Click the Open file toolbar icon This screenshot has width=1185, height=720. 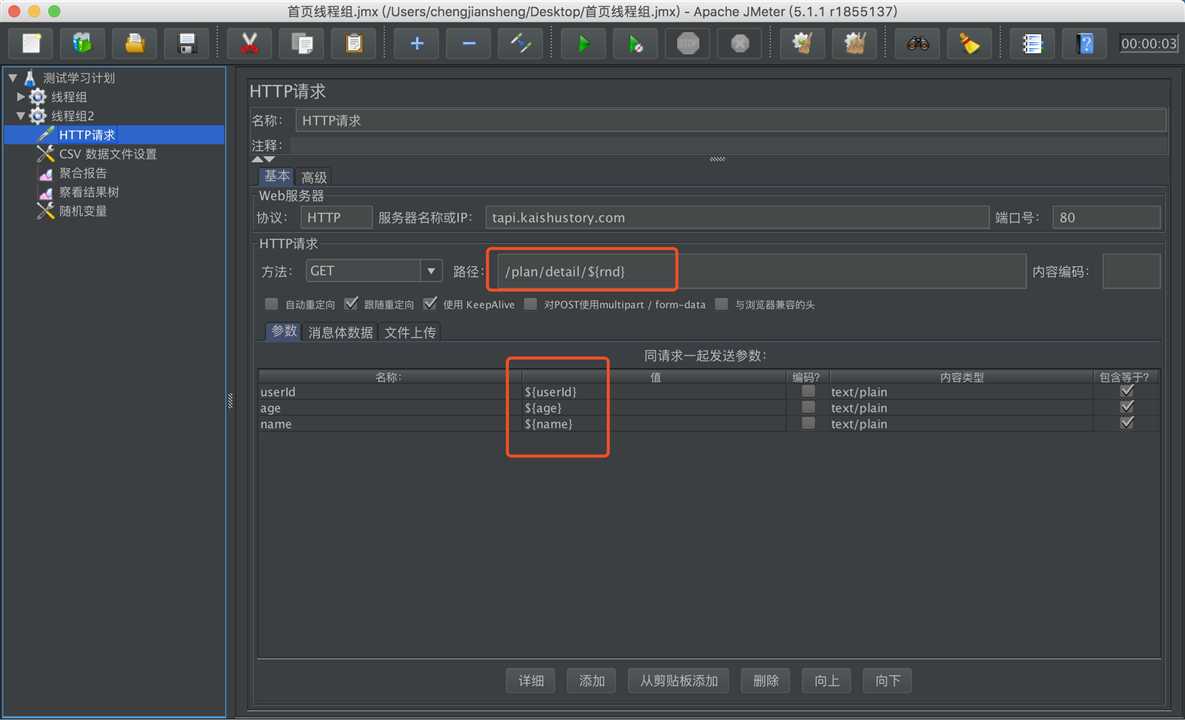[x=135, y=43]
